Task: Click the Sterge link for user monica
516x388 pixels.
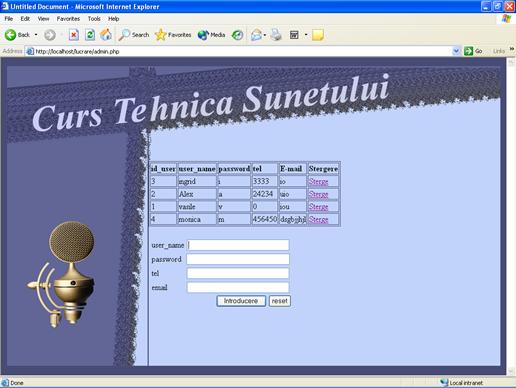Action: click(318, 219)
